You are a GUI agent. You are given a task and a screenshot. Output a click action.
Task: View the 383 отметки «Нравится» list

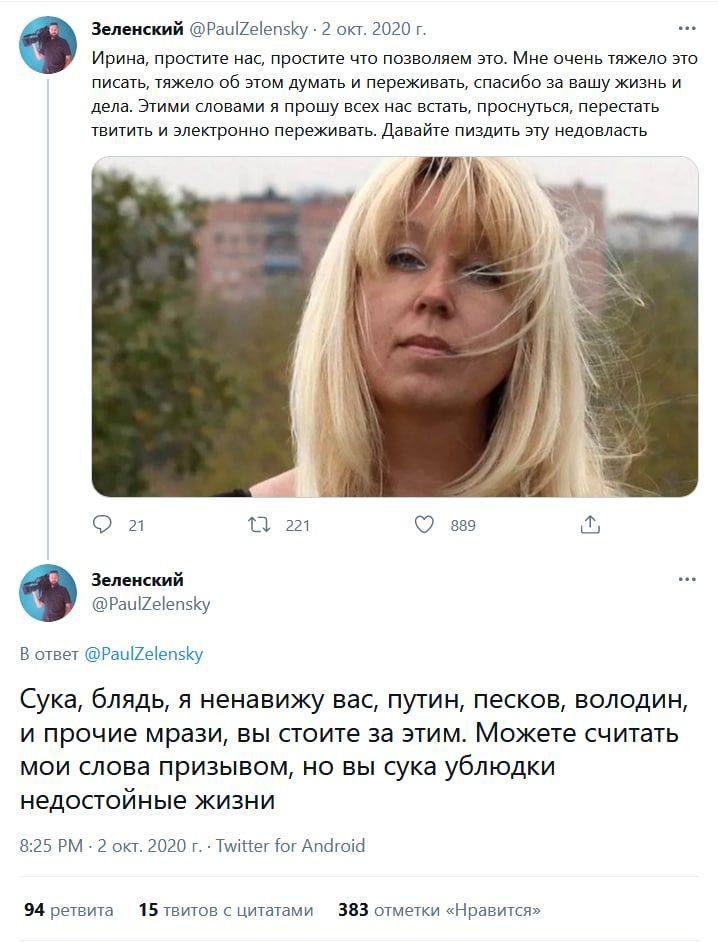coord(439,910)
